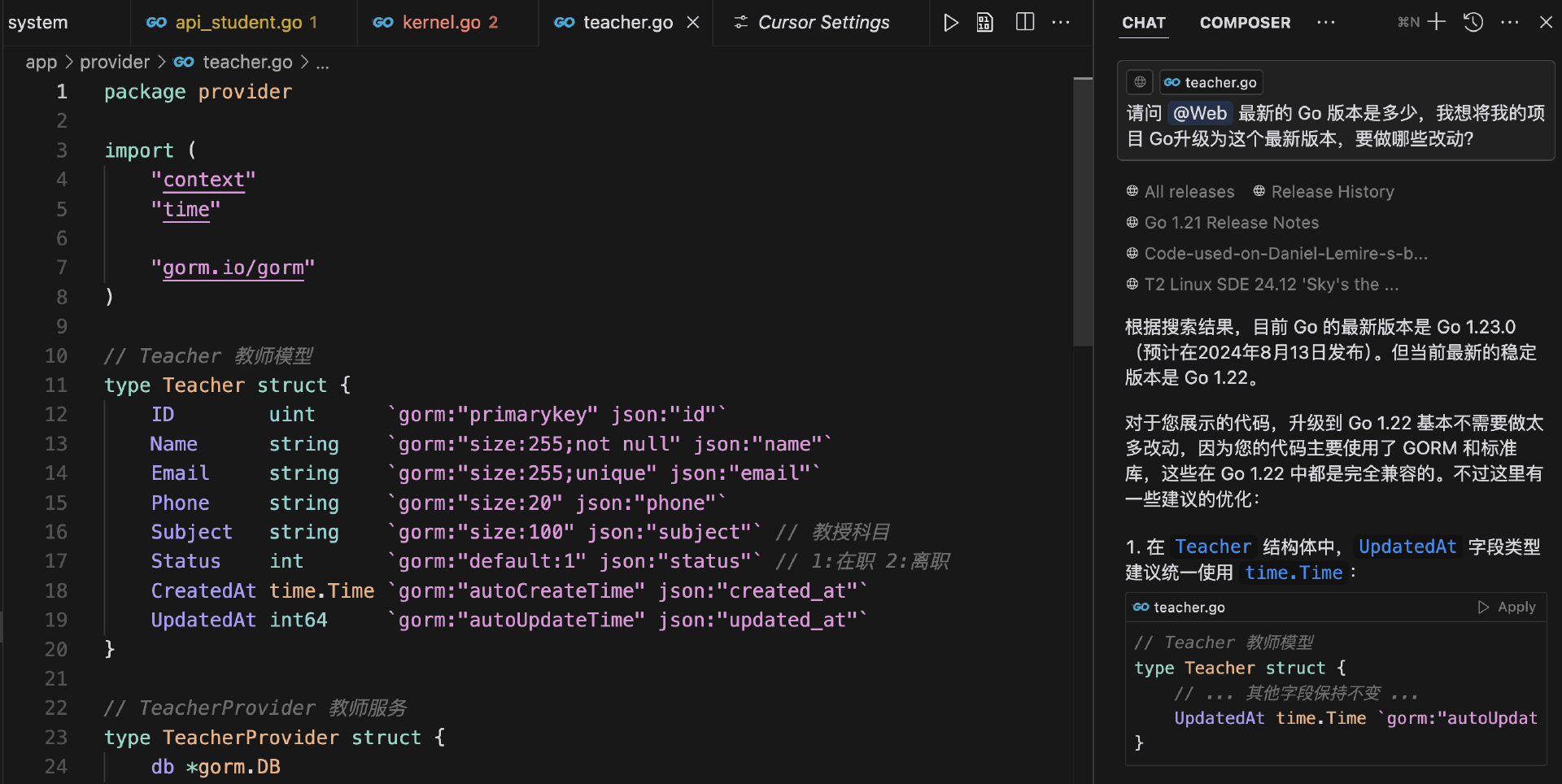Open Go 1.21 Release Notes source
The height and width of the screenshot is (784, 1562).
pyautogui.click(x=1222, y=223)
